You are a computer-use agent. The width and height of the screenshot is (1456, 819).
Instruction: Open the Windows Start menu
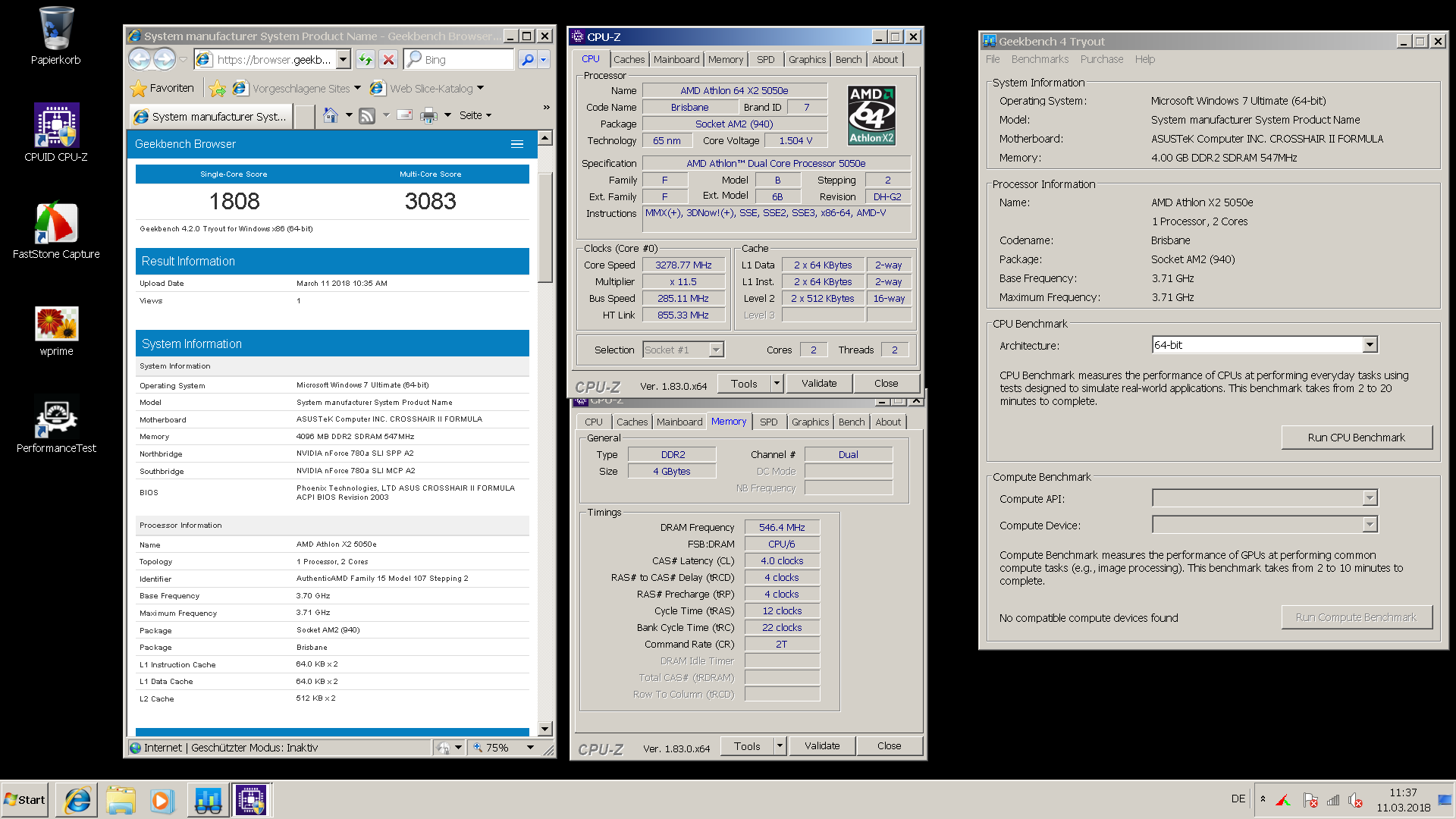pos(25,800)
